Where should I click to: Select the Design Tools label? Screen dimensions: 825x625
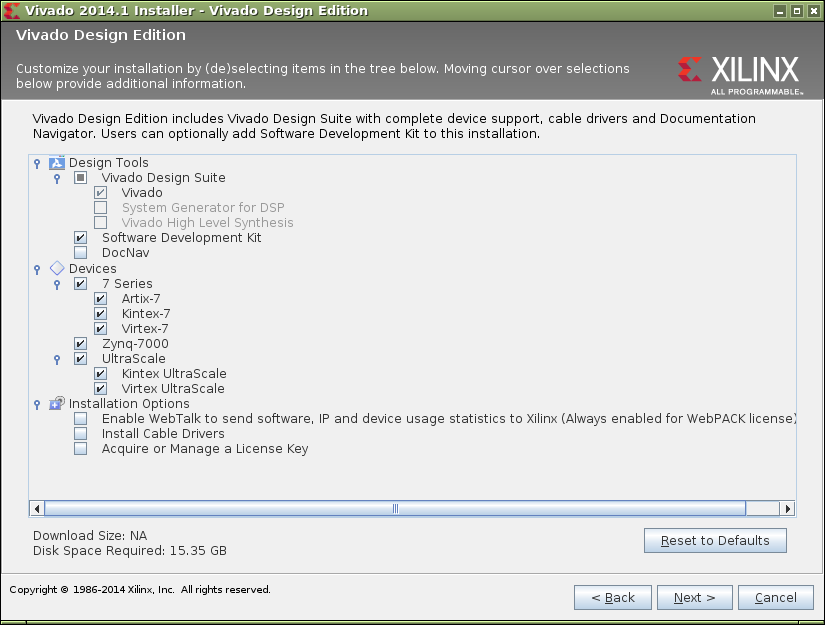[109, 163]
